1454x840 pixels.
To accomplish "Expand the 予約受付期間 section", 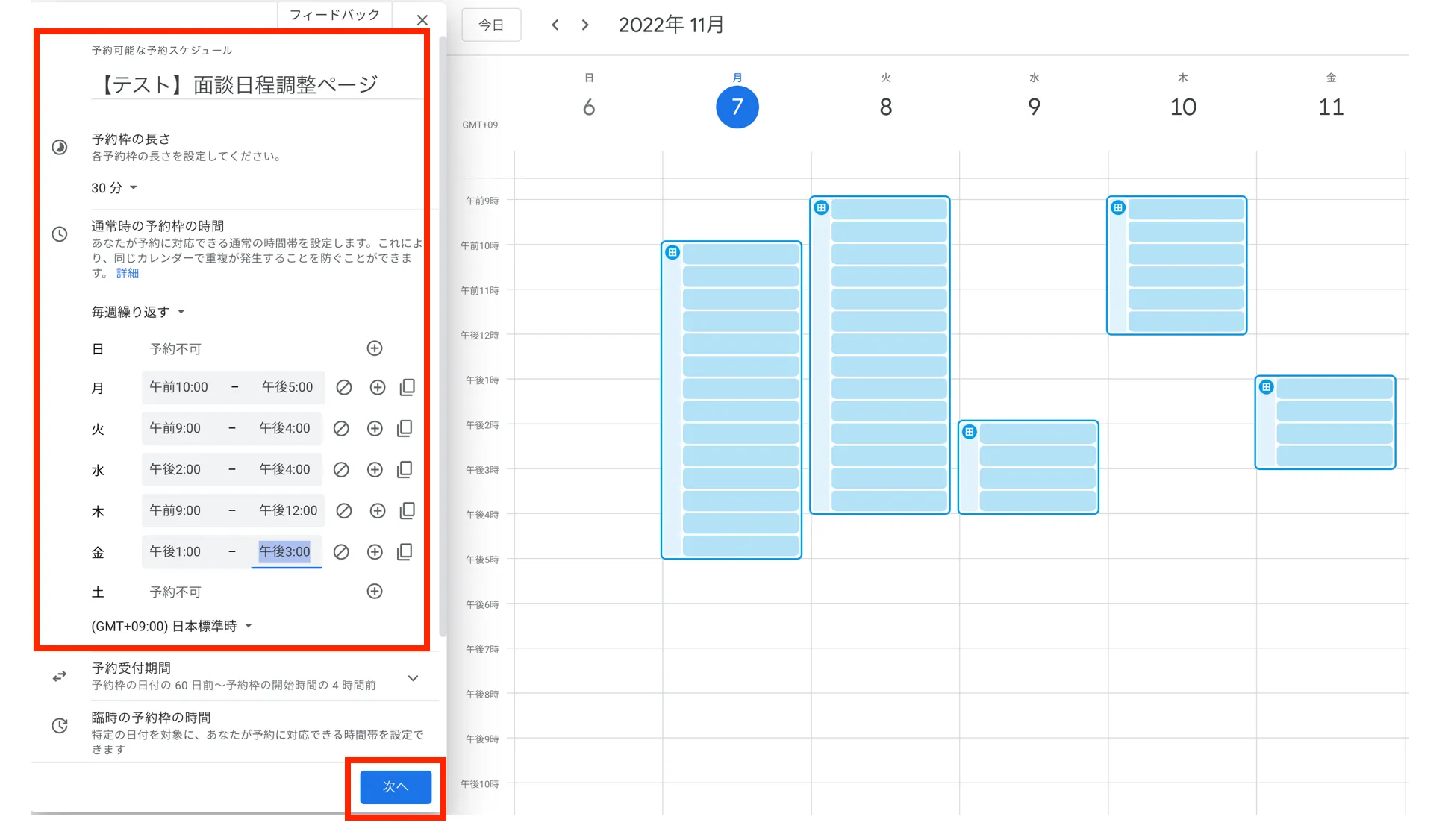I will coord(413,677).
